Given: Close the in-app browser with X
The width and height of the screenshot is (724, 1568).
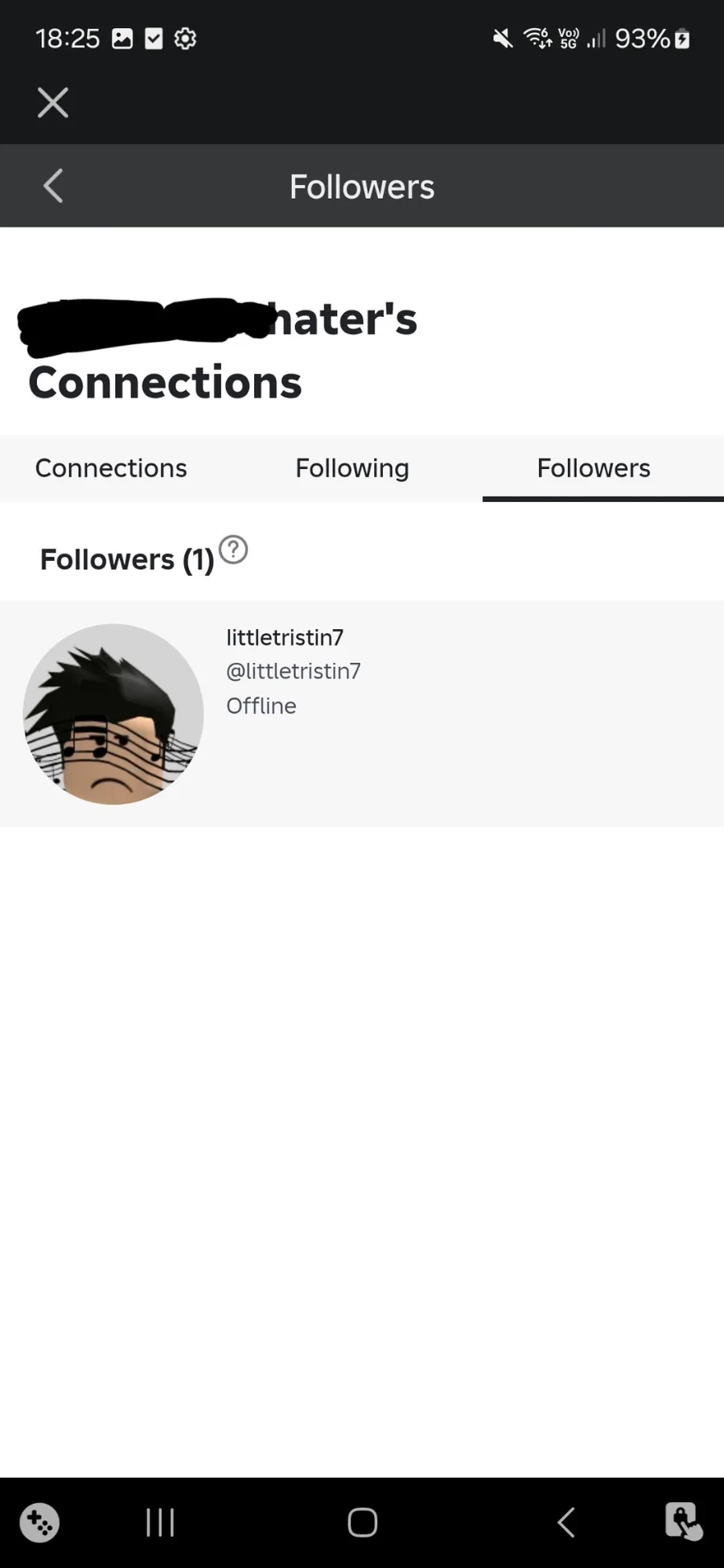Looking at the screenshot, I should click(53, 103).
